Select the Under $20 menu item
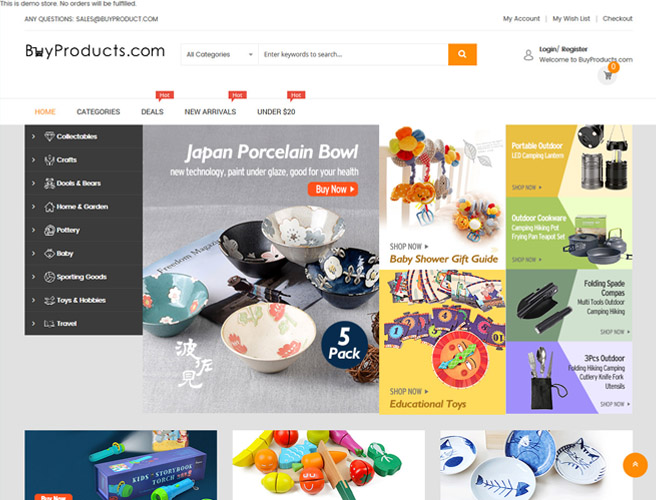 pos(276,112)
